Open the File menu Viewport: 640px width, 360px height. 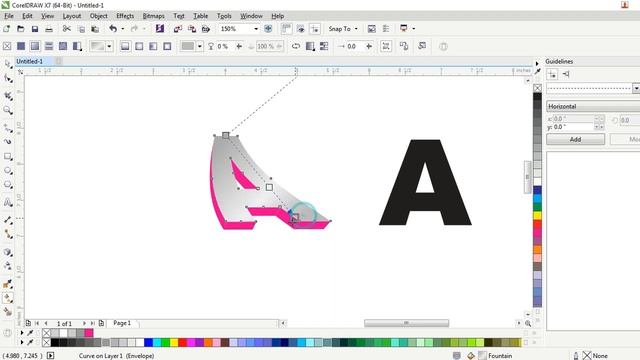tap(9, 16)
